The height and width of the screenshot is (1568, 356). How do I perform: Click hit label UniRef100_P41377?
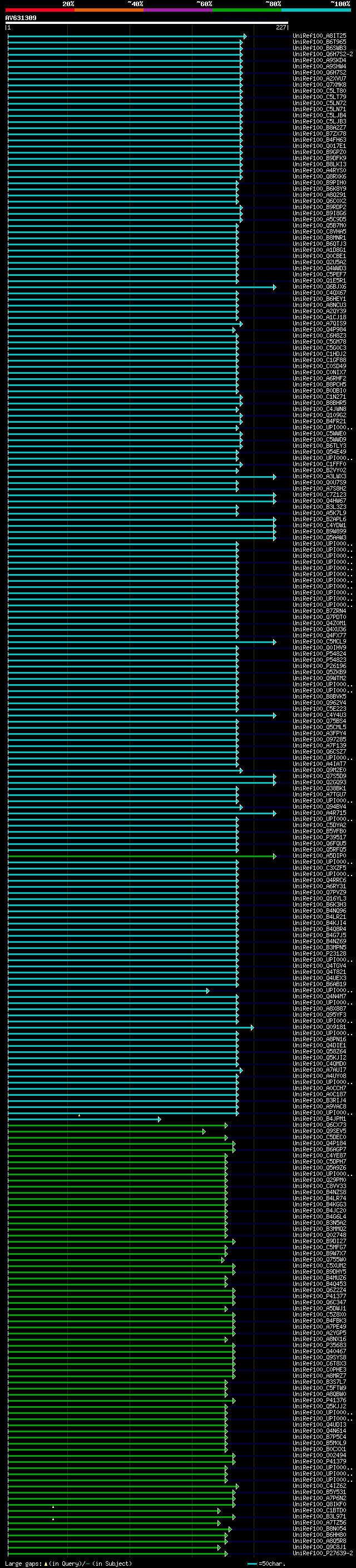[319, 1297]
